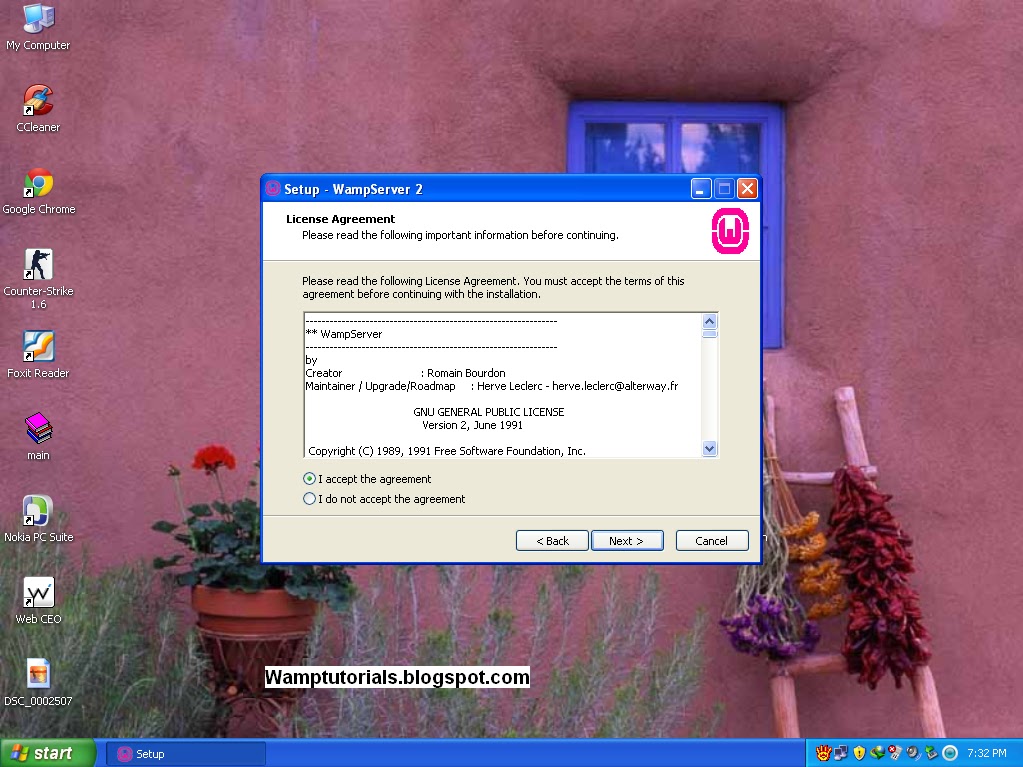Select the Google Chrome desktop shortcut

click(x=38, y=191)
